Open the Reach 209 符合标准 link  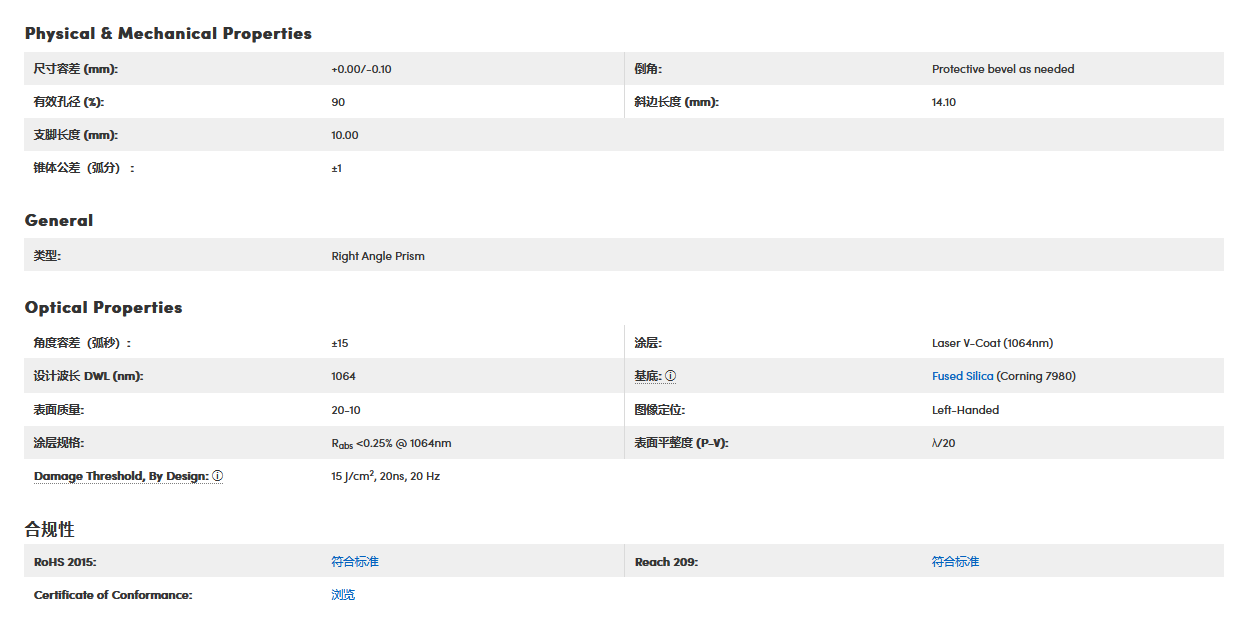coord(955,562)
